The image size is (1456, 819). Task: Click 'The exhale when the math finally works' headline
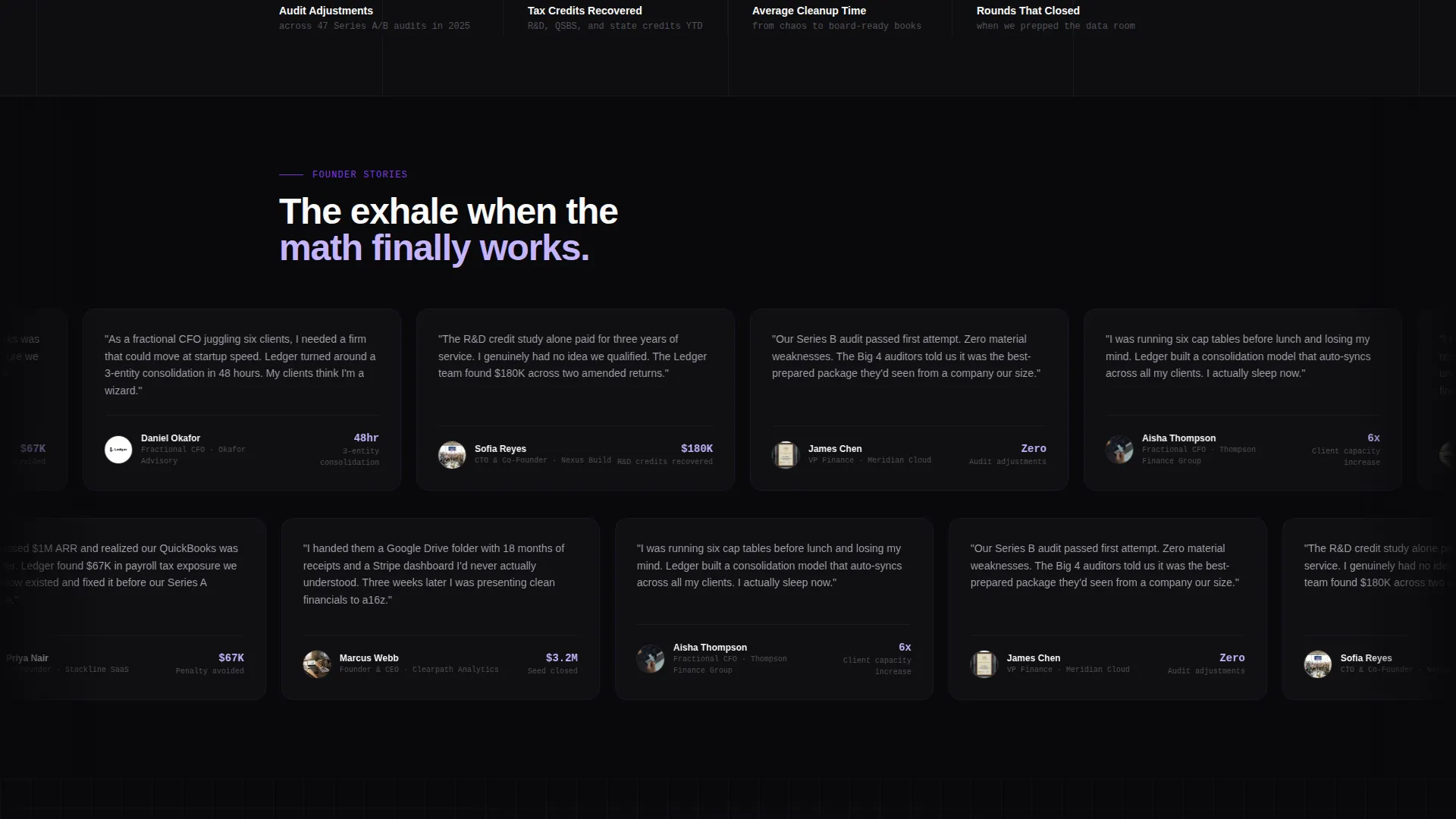[x=448, y=230]
